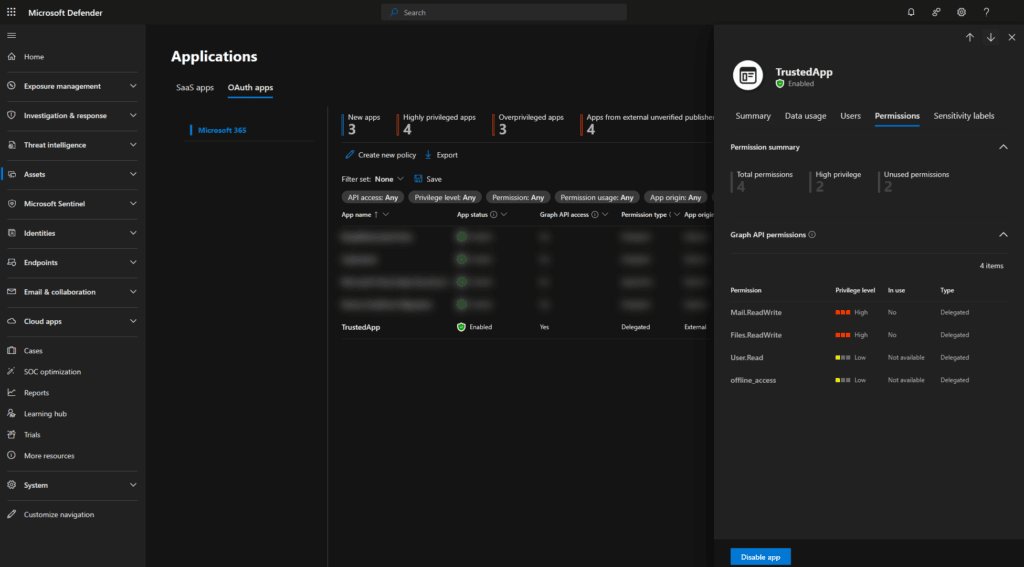Click API access: Any filter pill
The height and width of the screenshot is (567, 1024).
coord(373,197)
